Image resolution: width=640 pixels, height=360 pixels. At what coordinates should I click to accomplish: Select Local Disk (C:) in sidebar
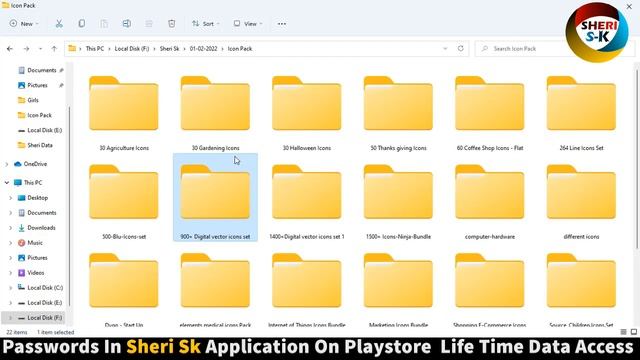tap(40, 288)
